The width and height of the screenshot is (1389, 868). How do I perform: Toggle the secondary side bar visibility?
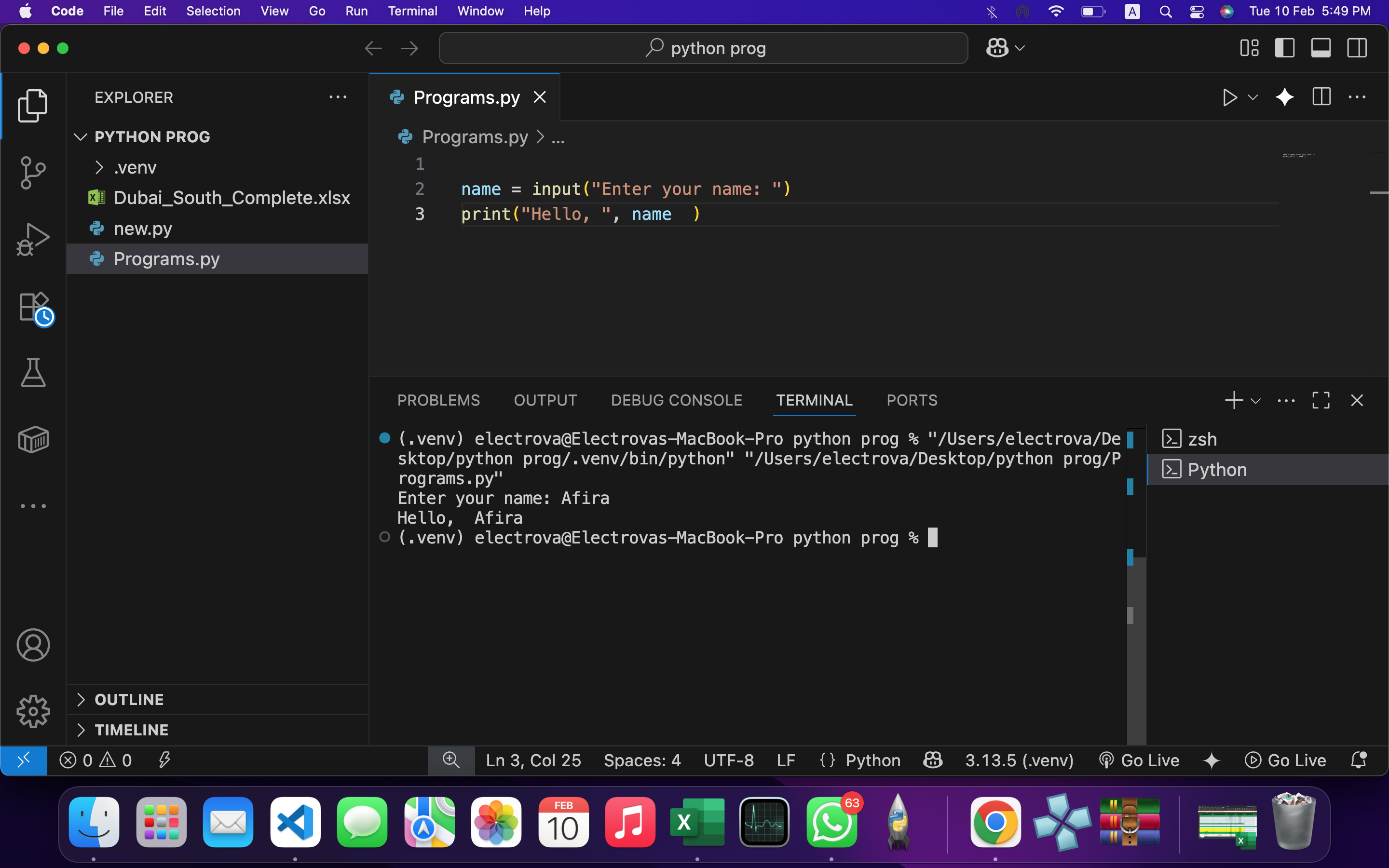1357,48
